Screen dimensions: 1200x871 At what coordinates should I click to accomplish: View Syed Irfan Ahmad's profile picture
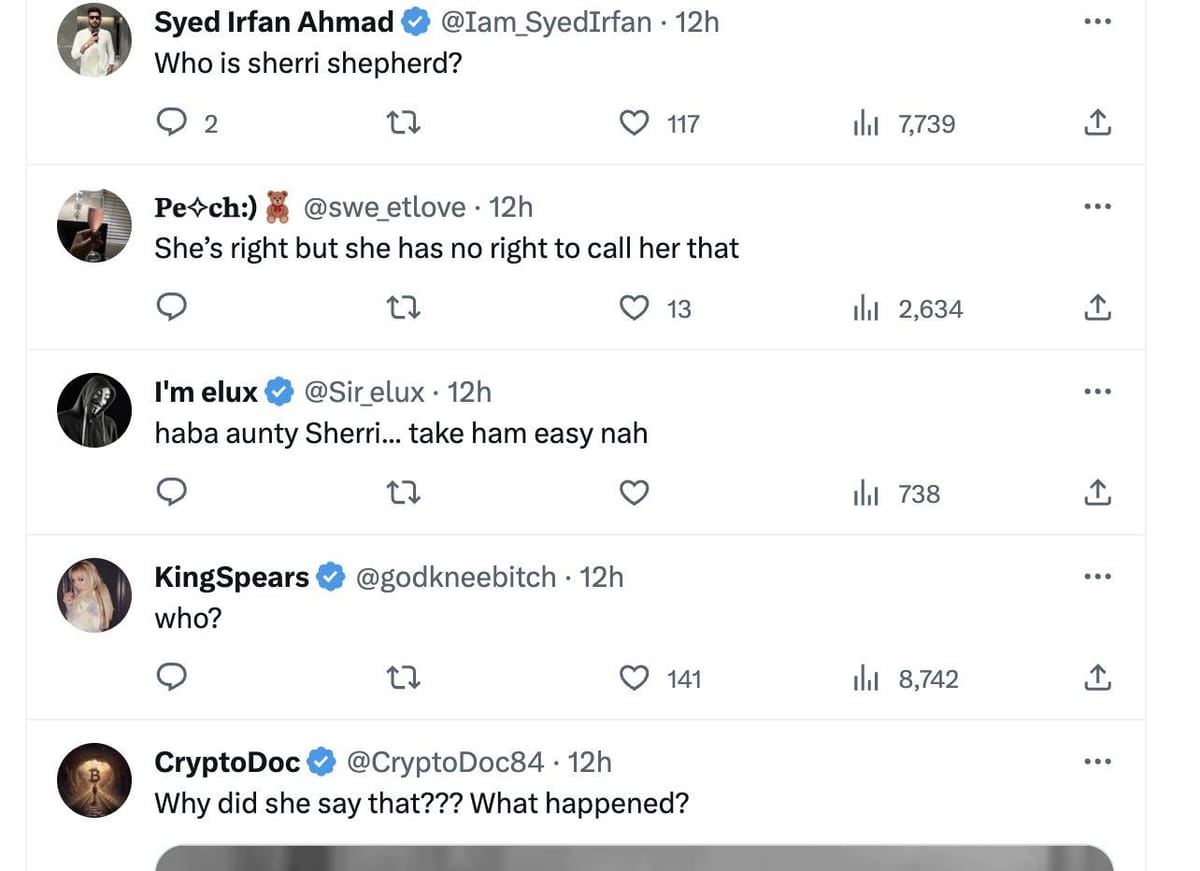94,40
